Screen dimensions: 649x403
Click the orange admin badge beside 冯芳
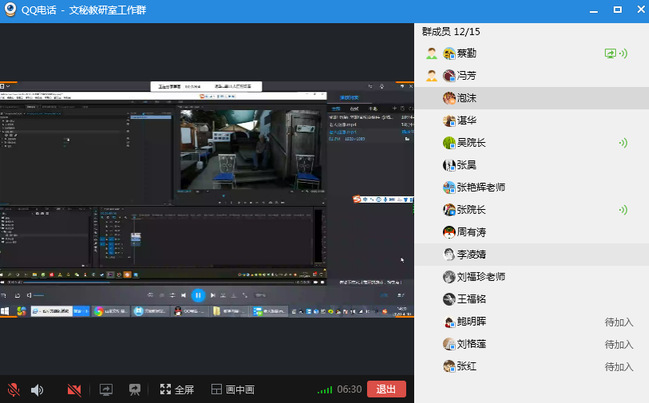click(431, 76)
